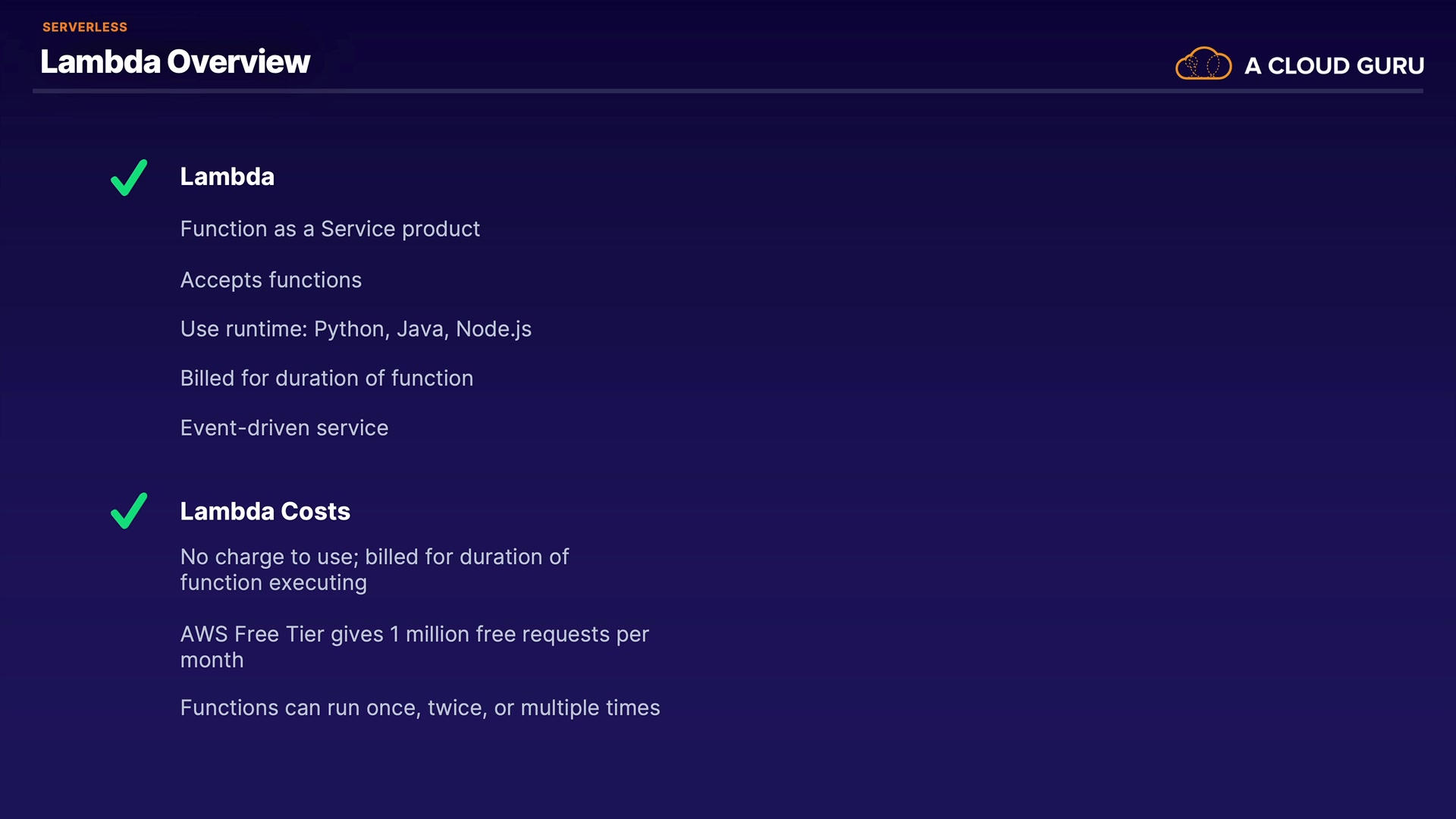Image resolution: width=1456 pixels, height=819 pixels.
Task: Click the horizontal divider line under the title
Action: point(728,91)
